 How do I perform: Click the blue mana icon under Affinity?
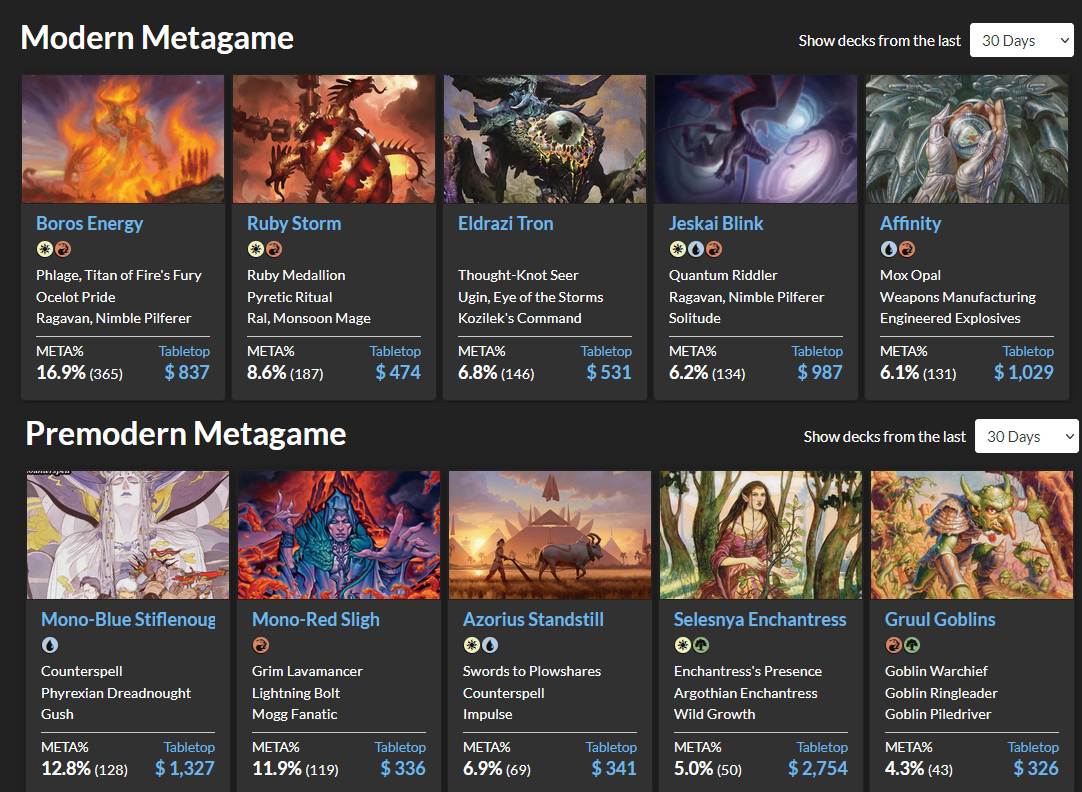coord(889,249)
